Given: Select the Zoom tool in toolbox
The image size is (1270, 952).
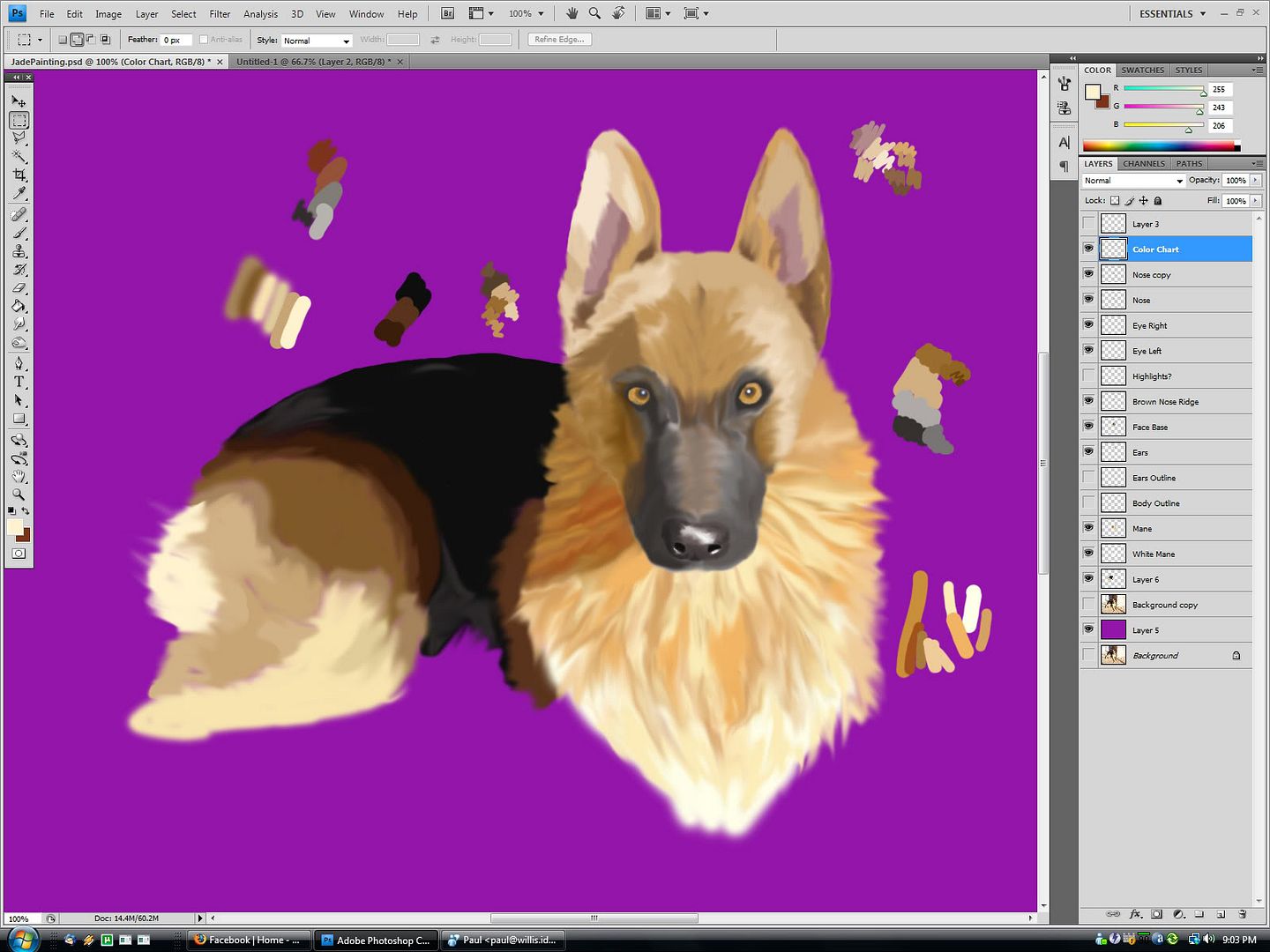Looking at the screenshot, I should click(19, 495).
